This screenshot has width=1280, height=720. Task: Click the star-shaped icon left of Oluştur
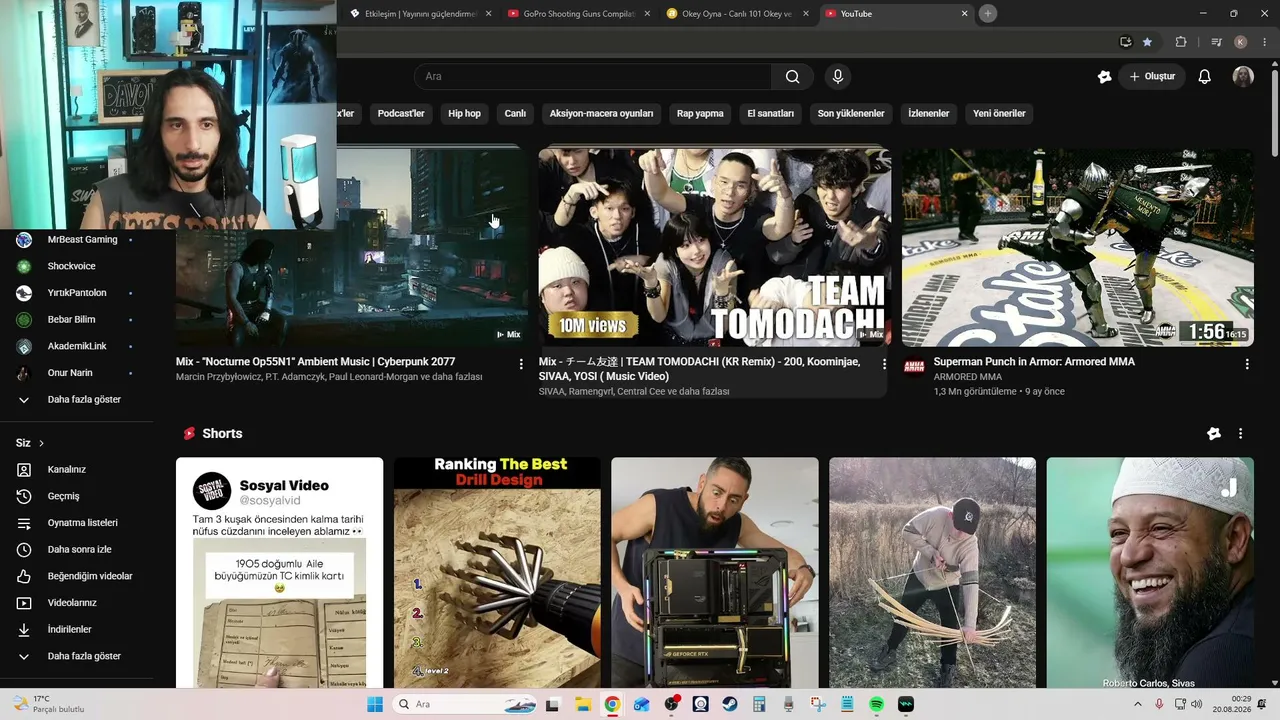[x=1104, y=77]
